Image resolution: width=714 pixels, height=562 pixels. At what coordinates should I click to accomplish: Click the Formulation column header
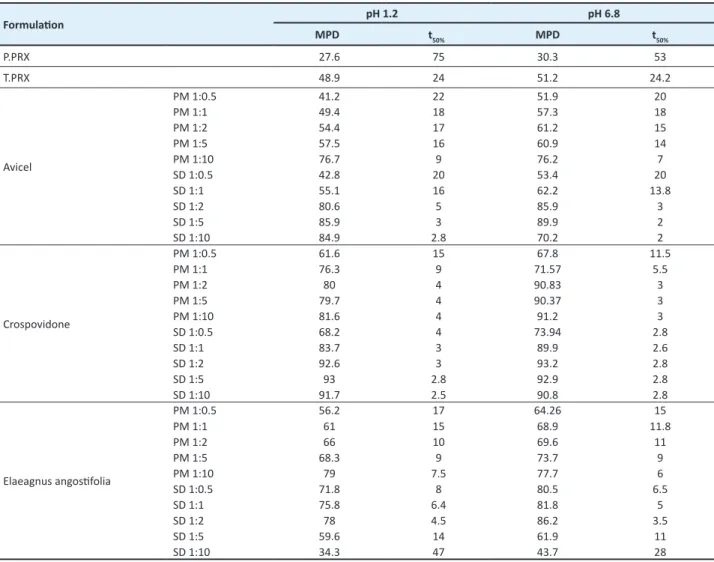coord(33,25)
